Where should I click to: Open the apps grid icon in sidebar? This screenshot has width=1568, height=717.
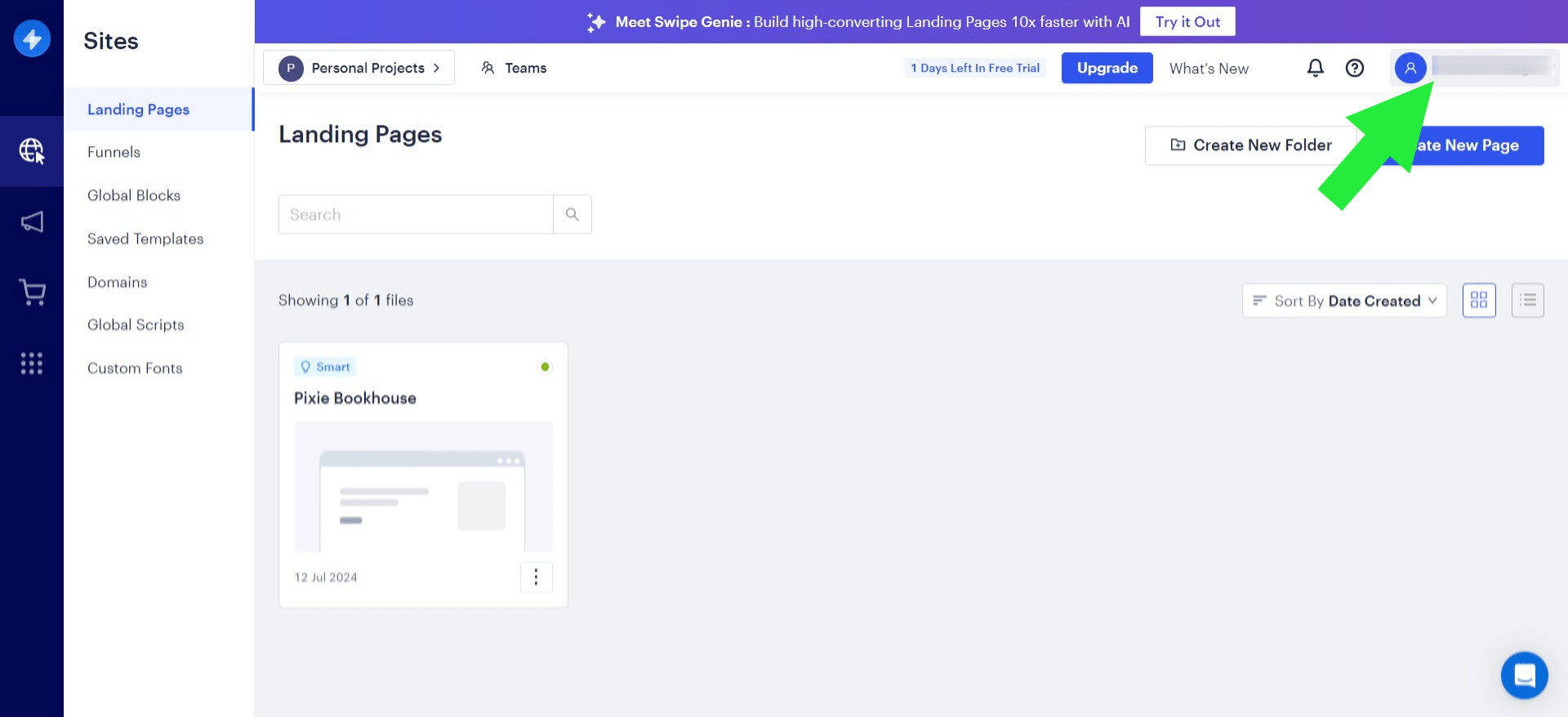click(x=32, y=363)
